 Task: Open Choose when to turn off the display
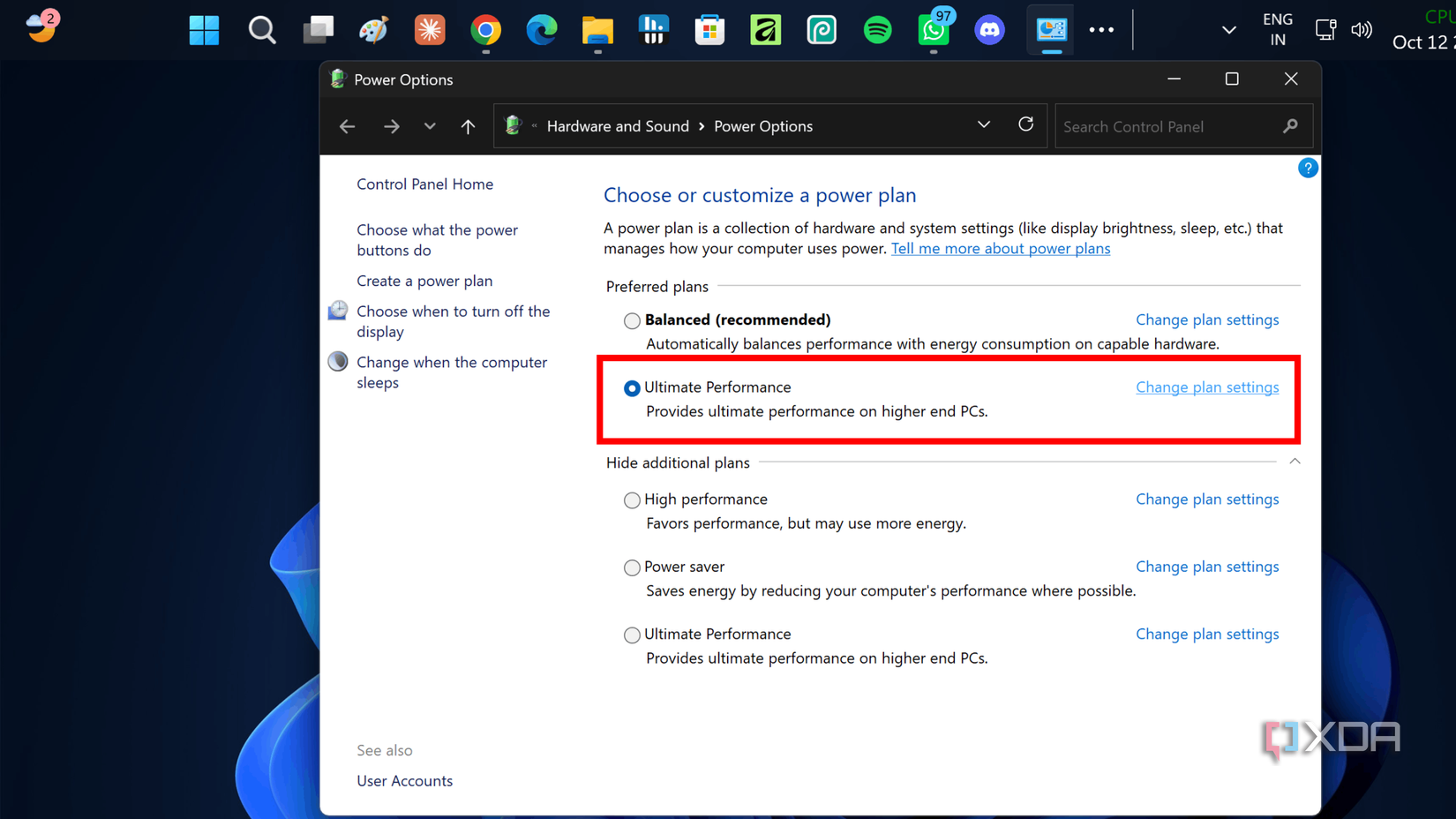(x=453, y=321)
